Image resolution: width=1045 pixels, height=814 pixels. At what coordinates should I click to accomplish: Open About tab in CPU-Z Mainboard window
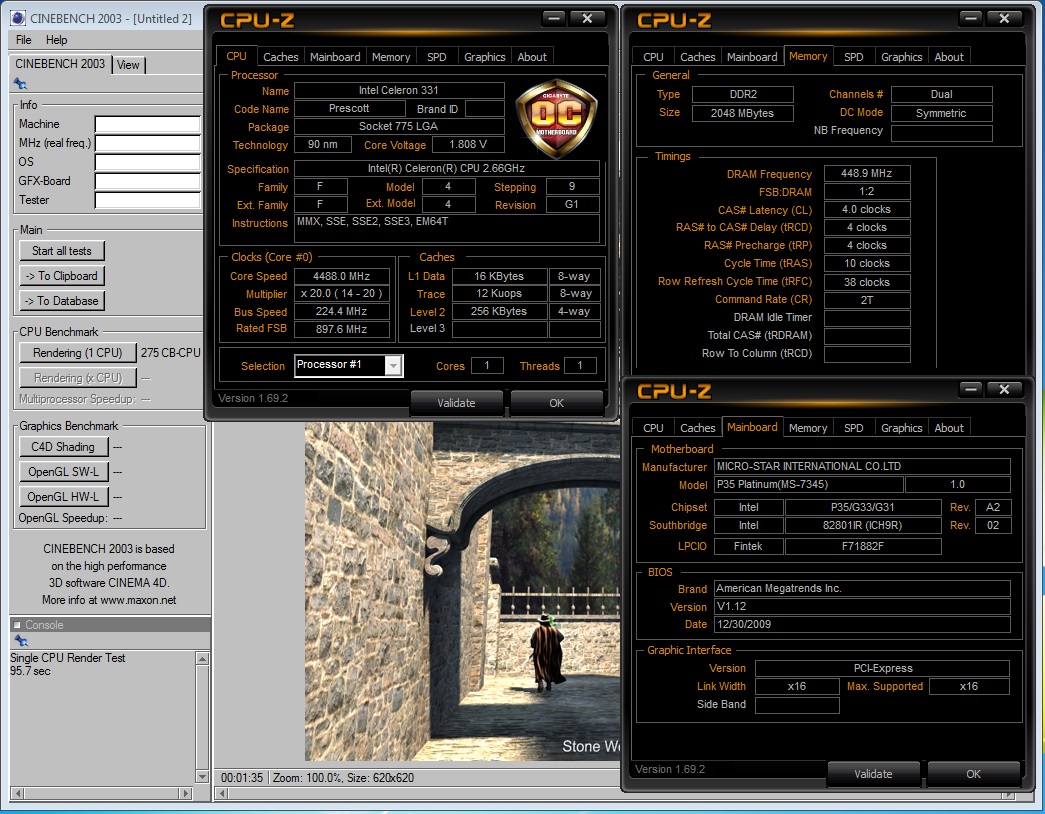point(949,428)
